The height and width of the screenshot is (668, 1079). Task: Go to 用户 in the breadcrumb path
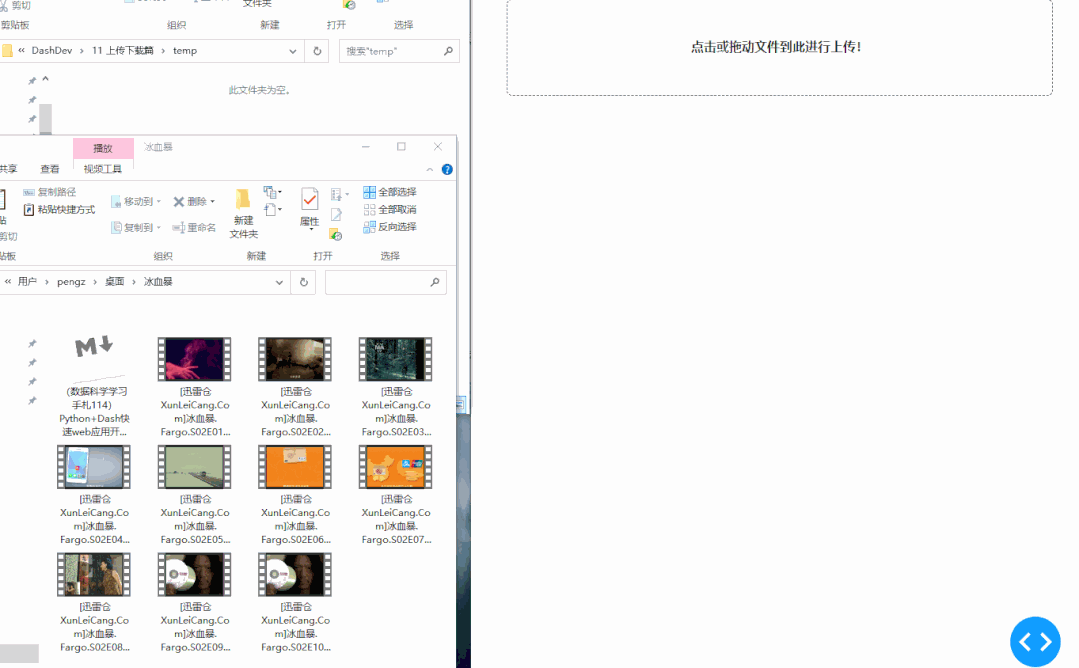(x=28, y=281)
